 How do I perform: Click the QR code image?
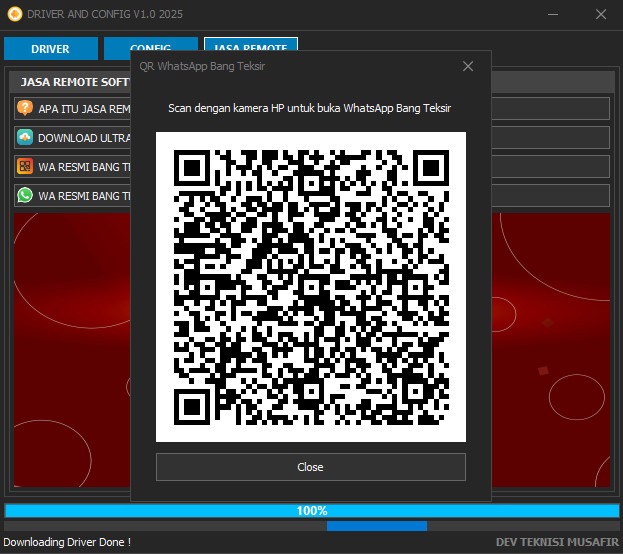(x=311, y=287)
